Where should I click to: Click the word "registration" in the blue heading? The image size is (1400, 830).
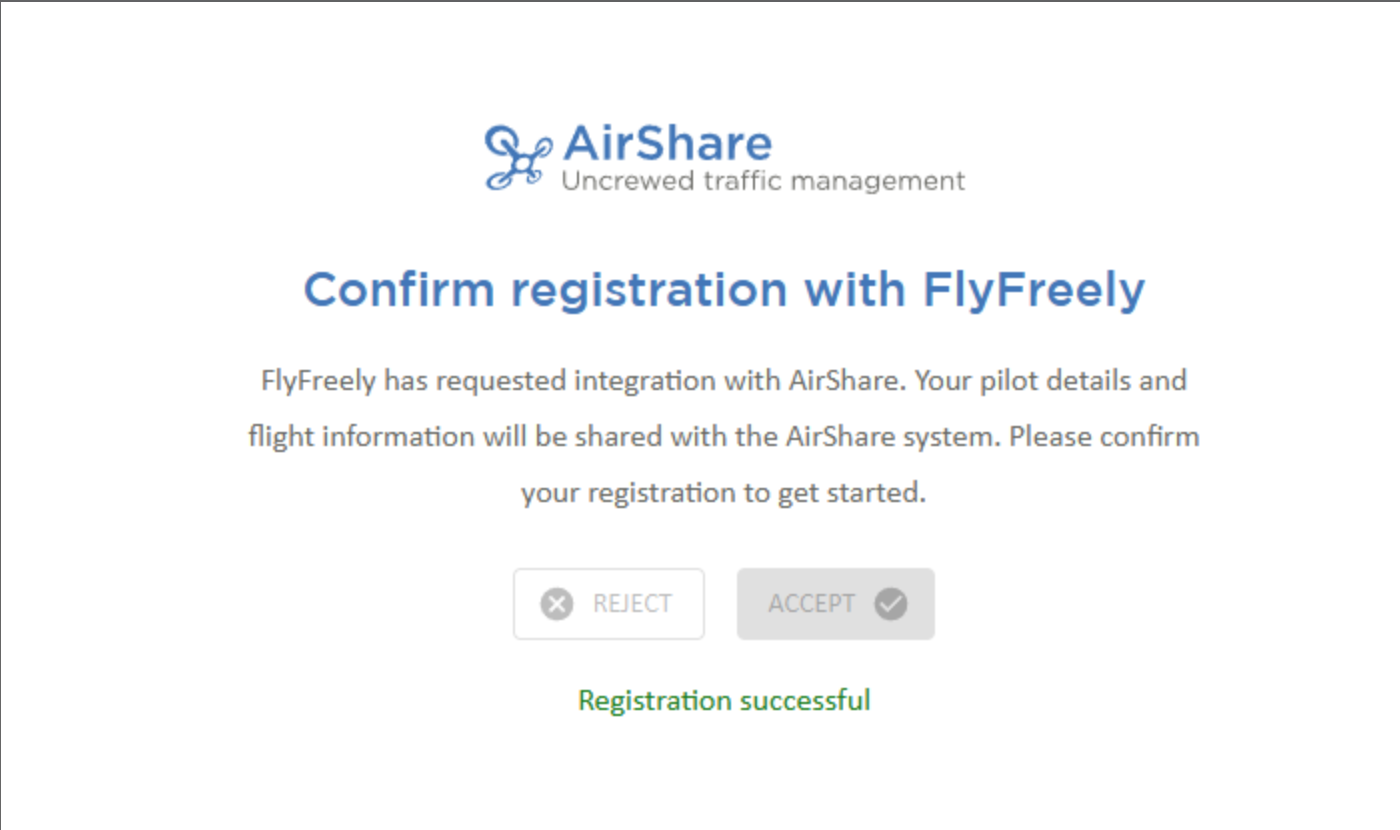pyautogui.click(x=650, y=290)
